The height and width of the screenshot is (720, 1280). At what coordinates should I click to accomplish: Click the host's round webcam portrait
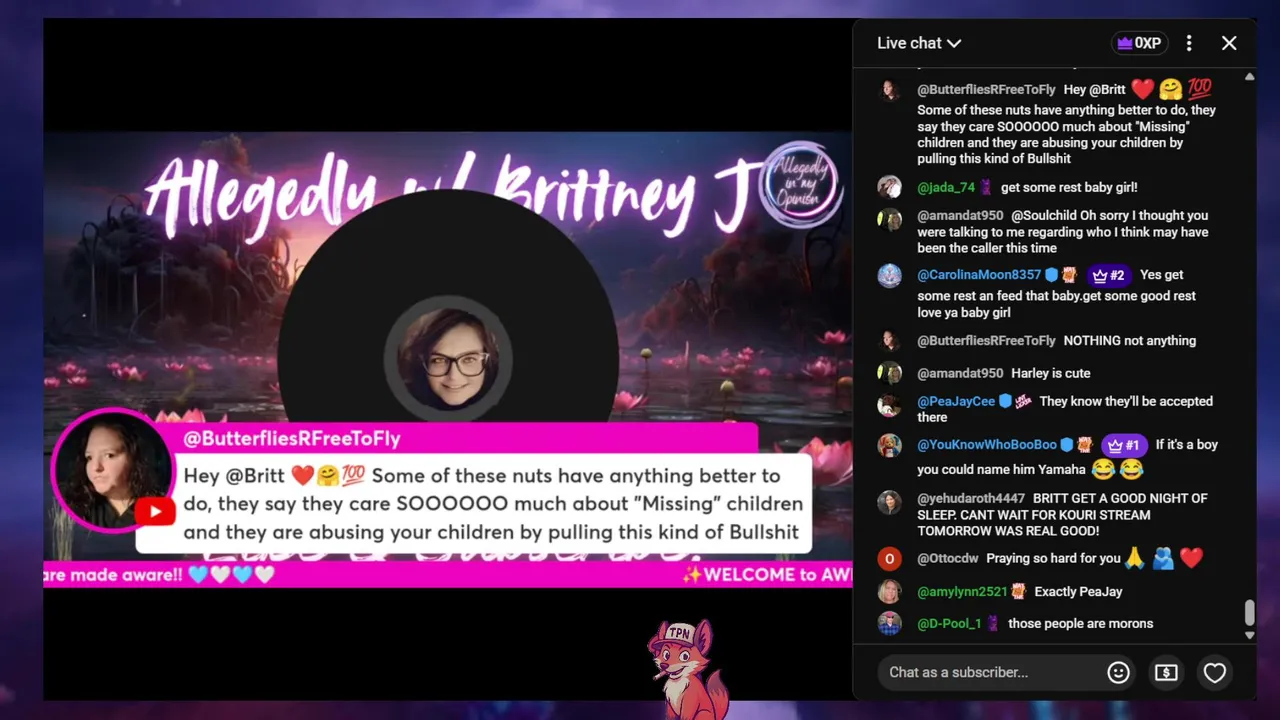pos(448,358)
